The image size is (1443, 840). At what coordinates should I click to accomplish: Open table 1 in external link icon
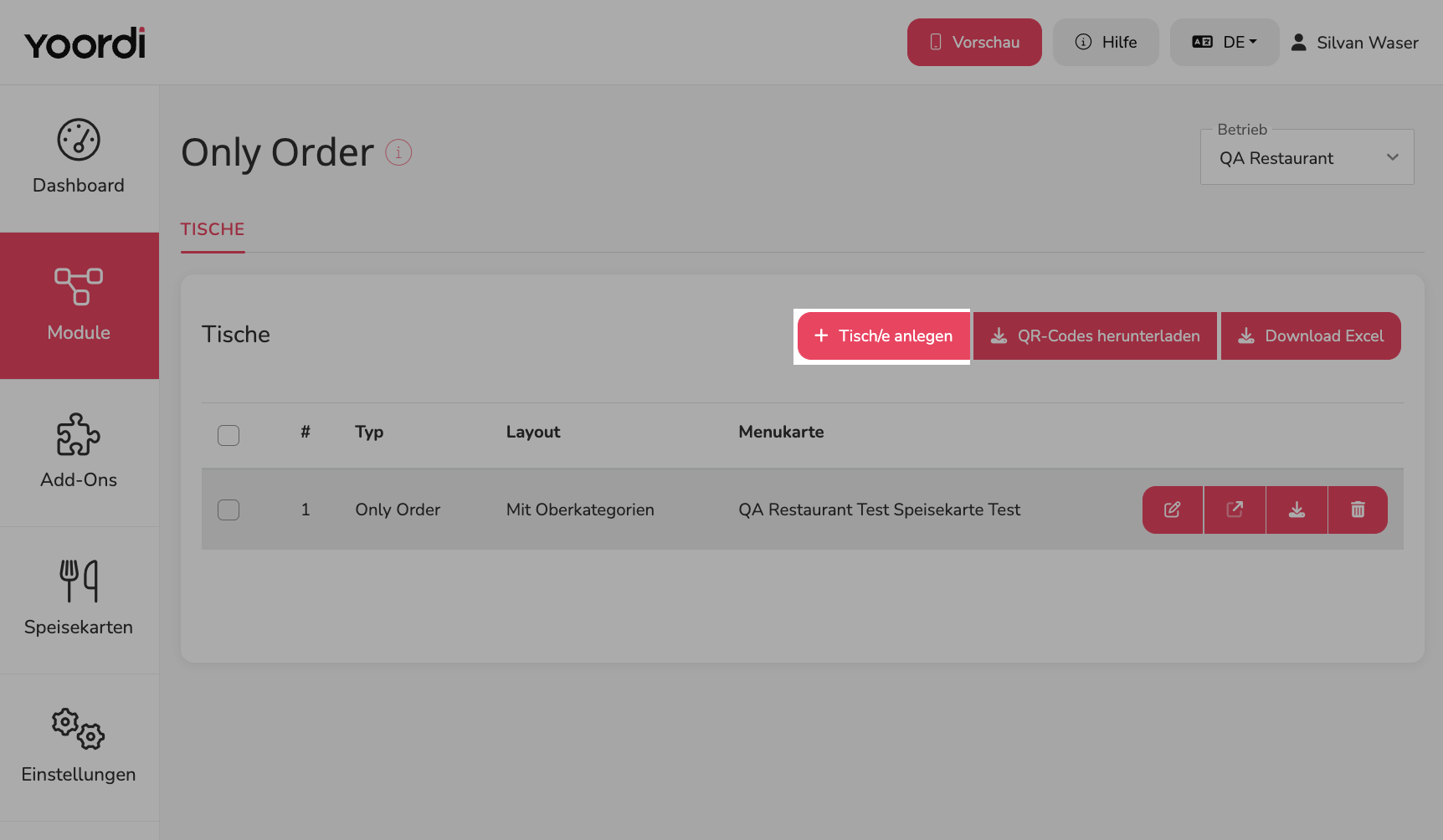tap(1235, 510)
